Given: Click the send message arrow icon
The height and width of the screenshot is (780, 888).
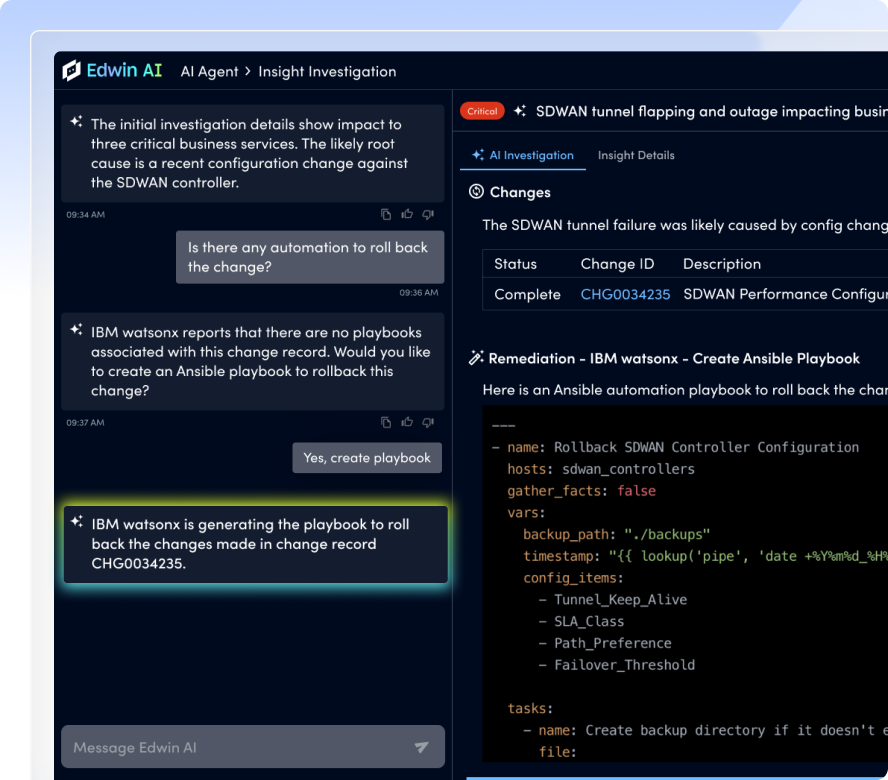Looking at the screenshot, I should [x=421, y=747].
